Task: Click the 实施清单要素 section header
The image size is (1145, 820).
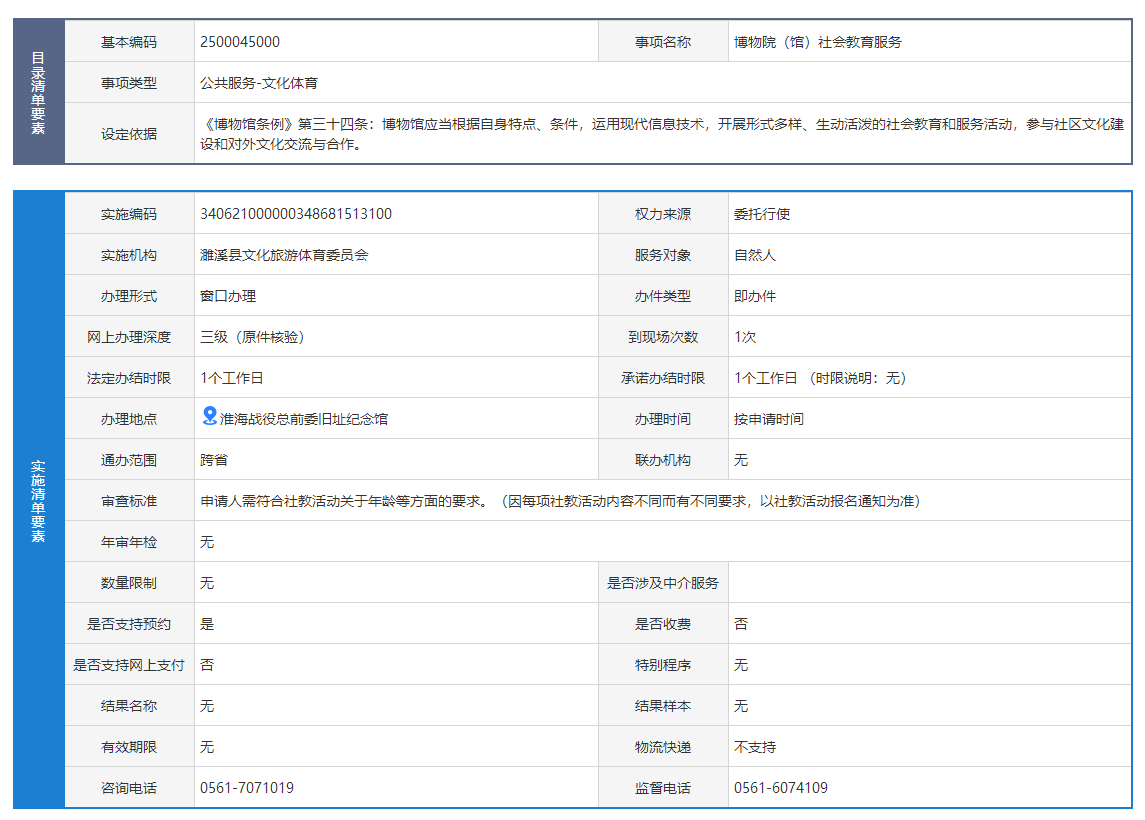Action: click(39, 500)
